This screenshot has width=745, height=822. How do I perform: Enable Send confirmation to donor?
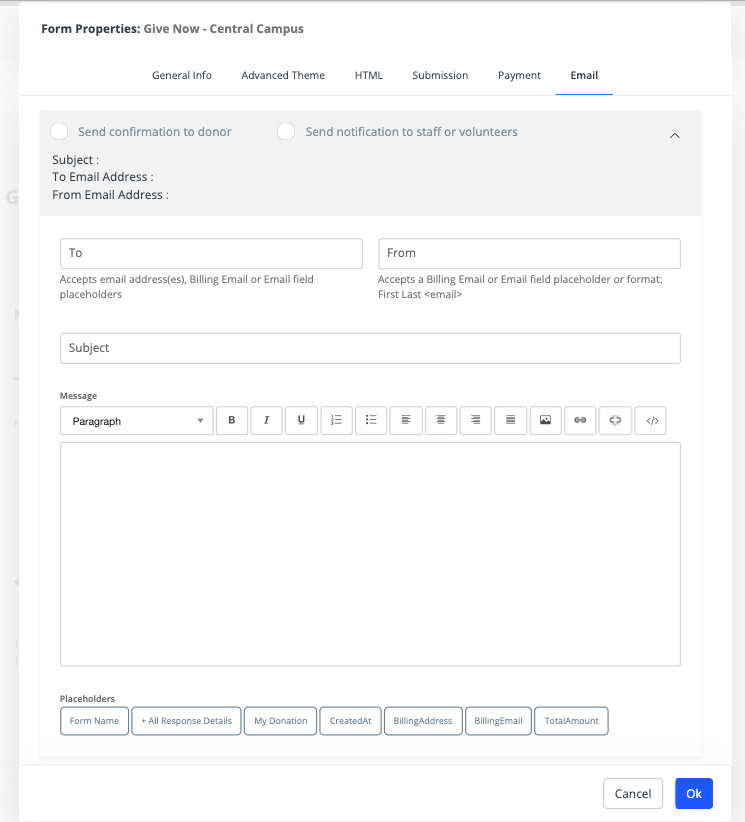pos(59,132)
